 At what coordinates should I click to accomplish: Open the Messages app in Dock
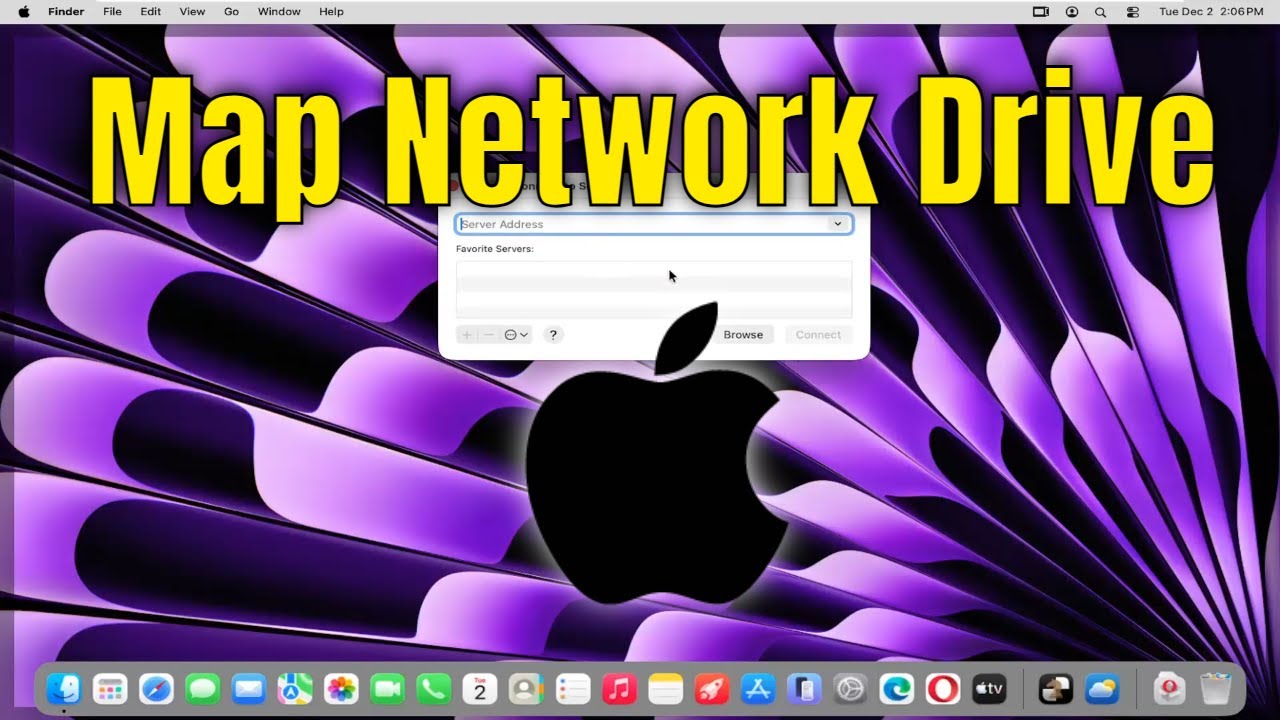pos(203,689)
